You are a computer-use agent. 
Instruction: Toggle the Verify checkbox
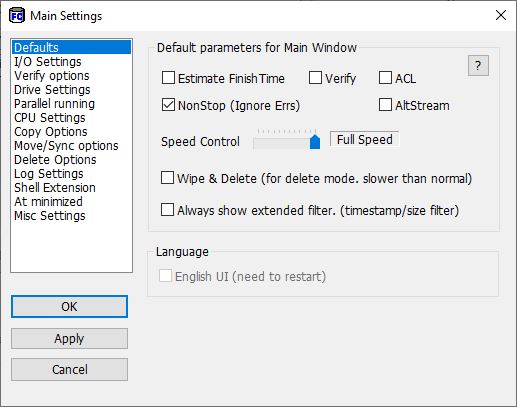(315, 78)
